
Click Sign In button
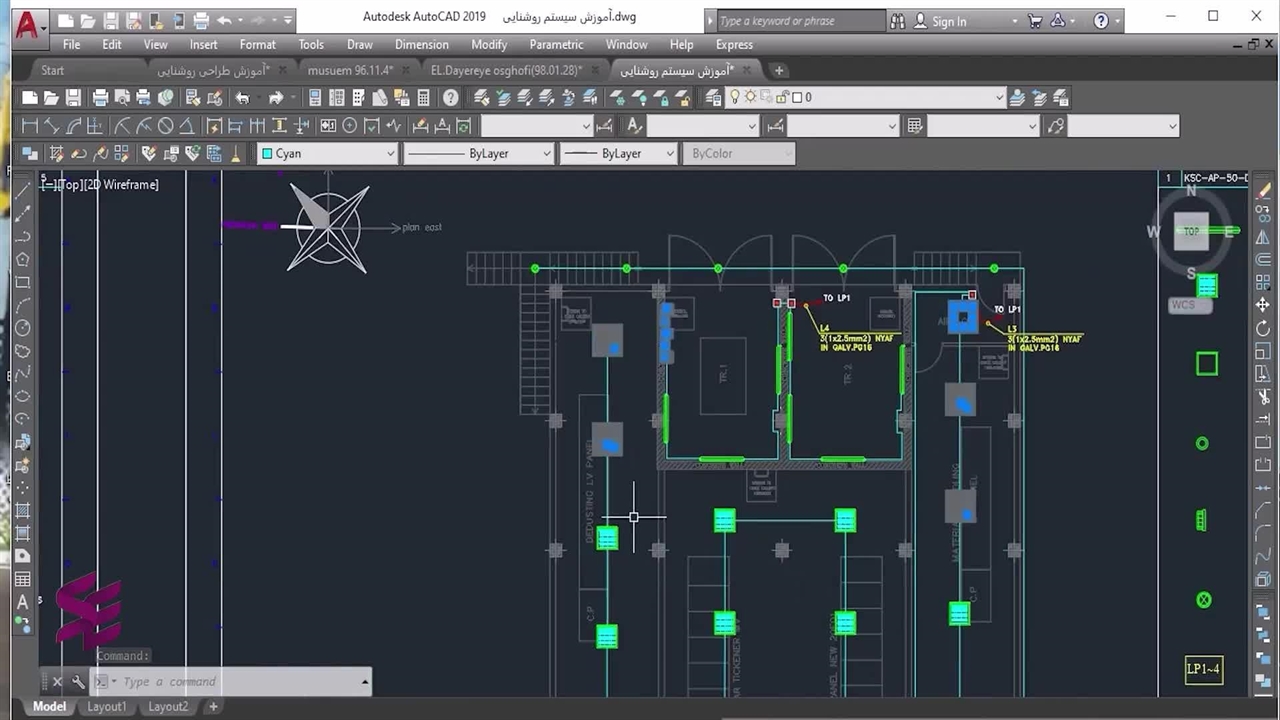948,21
